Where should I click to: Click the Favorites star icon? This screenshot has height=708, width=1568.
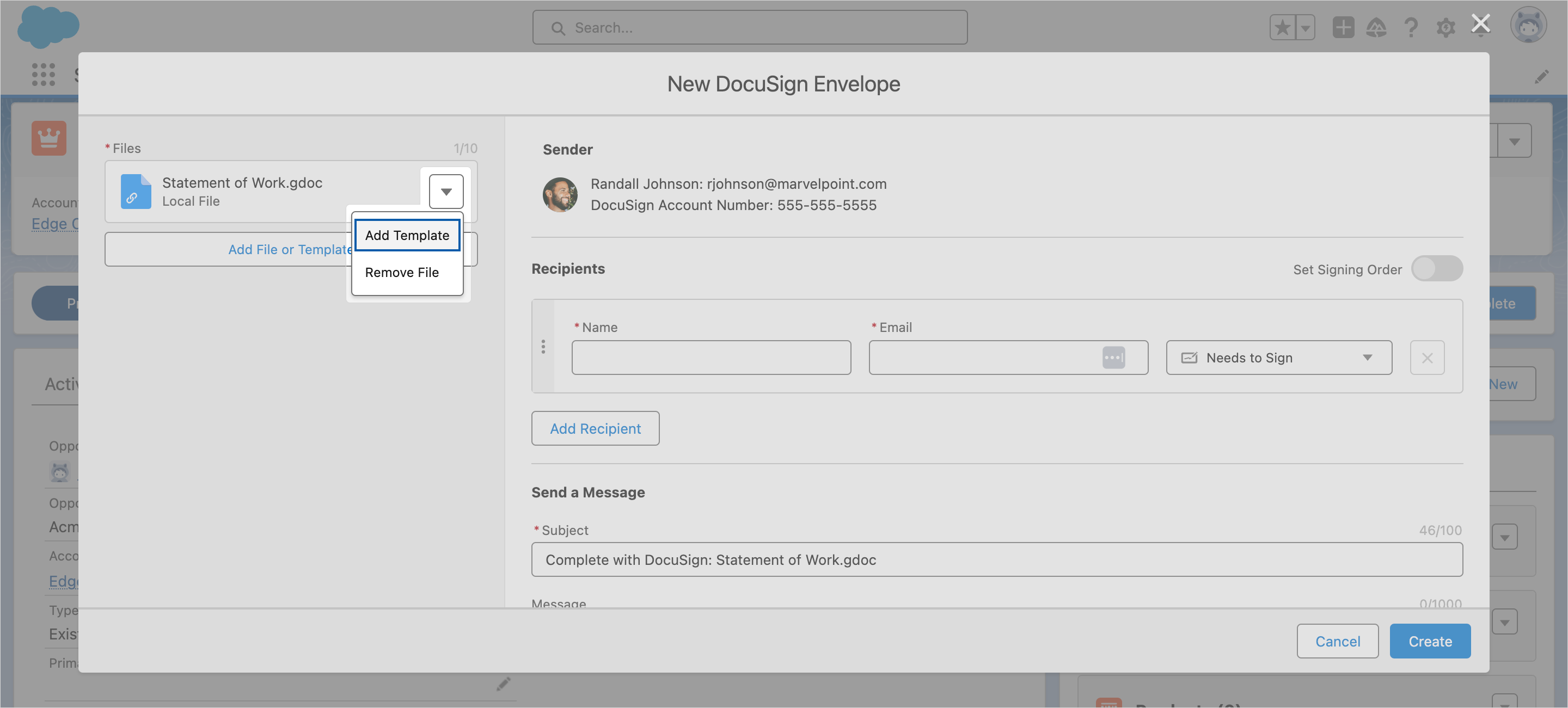click(1282, 28)
